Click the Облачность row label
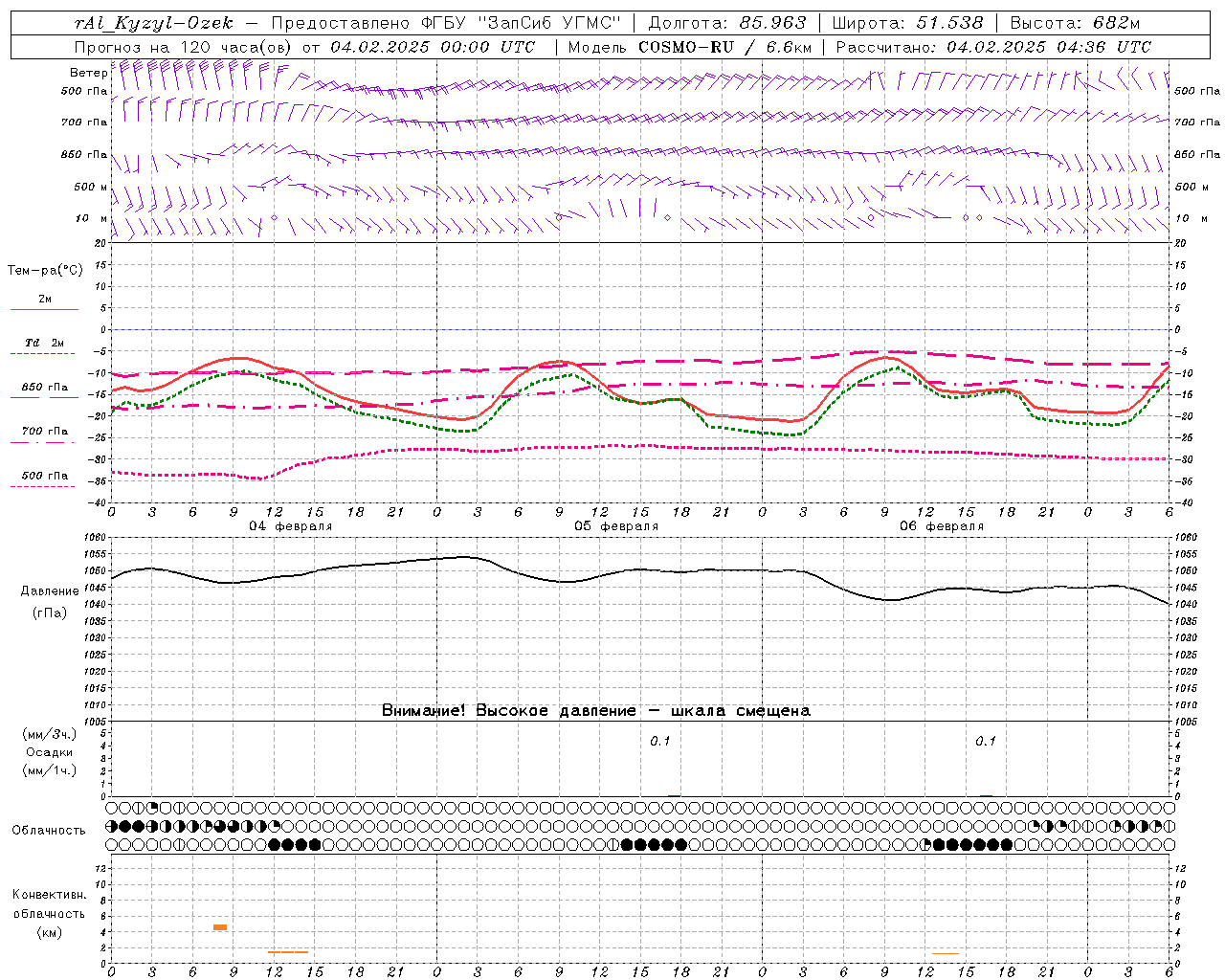This screenshot has height=980, width=1225. click(x=49, y=831)
